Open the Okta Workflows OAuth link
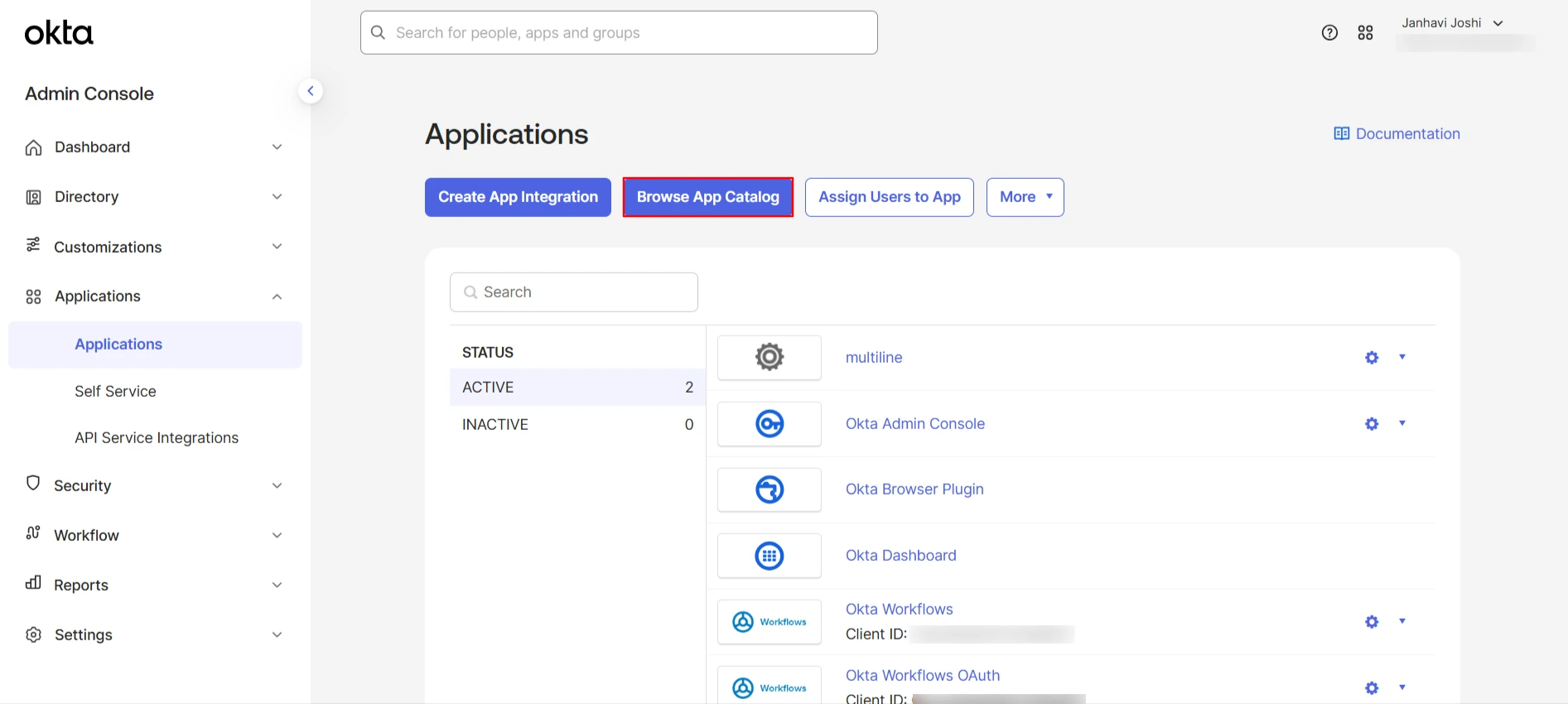Screen dimensions: 1568x704 point(923,676)
